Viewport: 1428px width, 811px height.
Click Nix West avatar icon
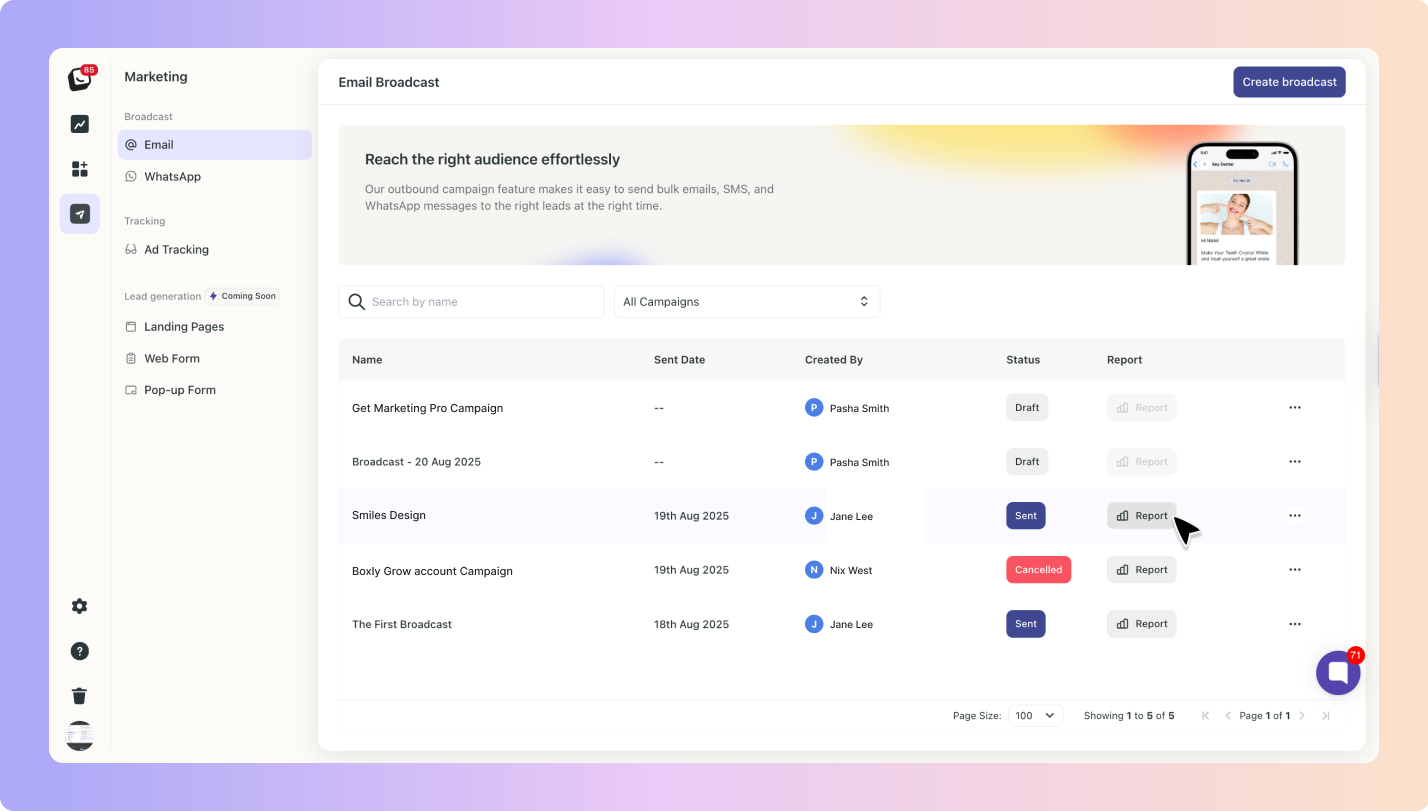coord(814,570)
